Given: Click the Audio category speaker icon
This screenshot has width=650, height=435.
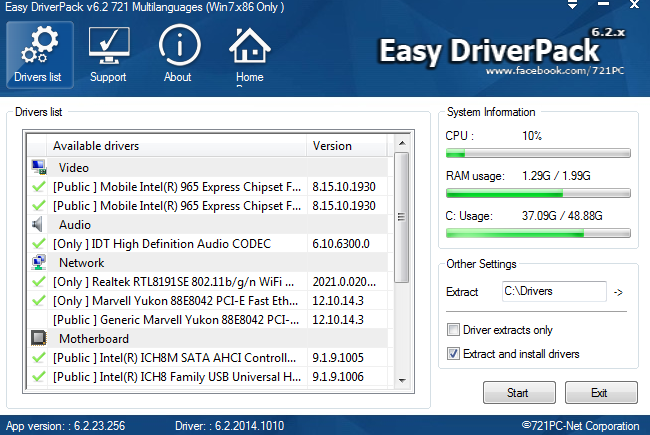Looking at the screenshot, I should coord(38,224).
